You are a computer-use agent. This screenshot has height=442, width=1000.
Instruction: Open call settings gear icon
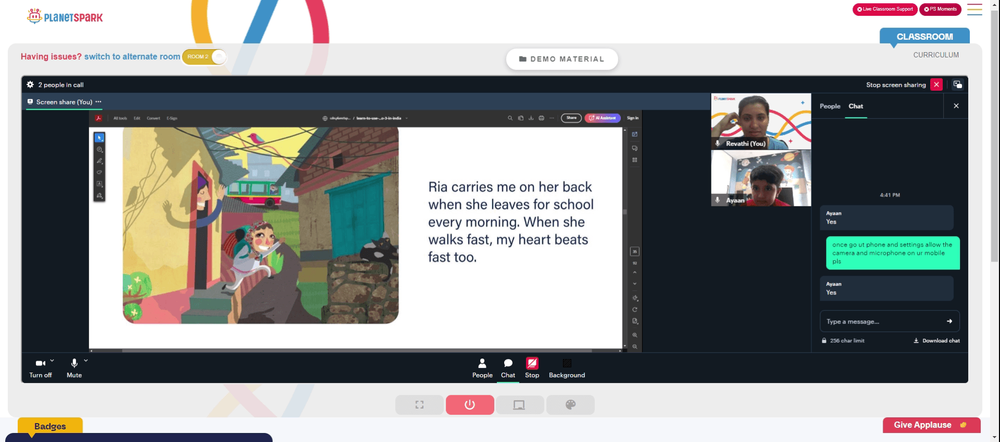click(x=30, y=84)
